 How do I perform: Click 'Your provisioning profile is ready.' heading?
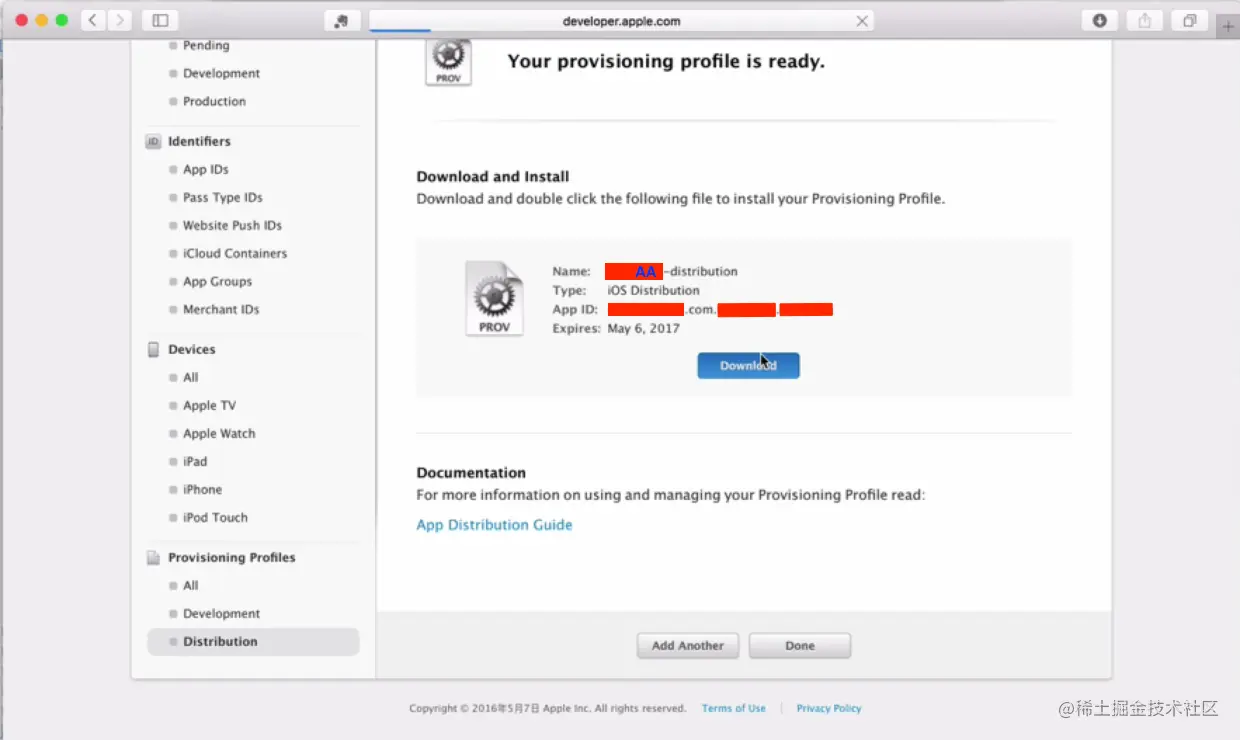pyautogui.click(x=666, y=62)
